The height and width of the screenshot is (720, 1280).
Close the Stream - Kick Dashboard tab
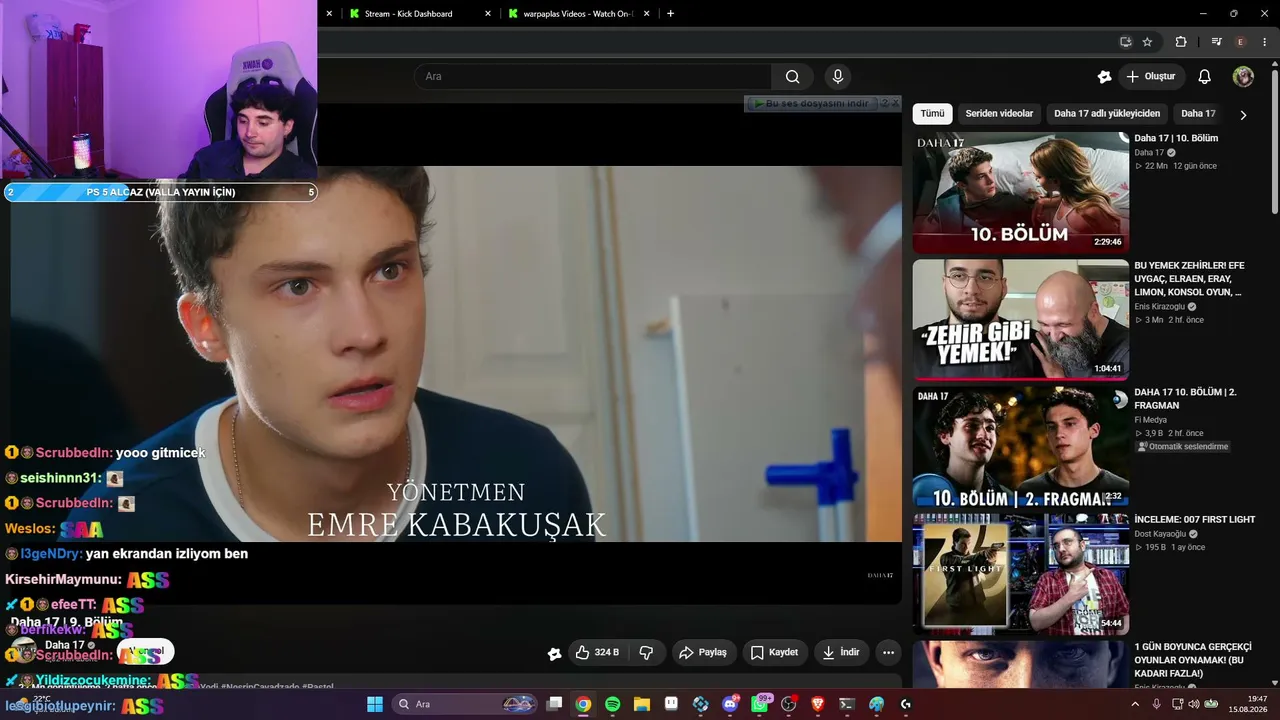[488, 14]
